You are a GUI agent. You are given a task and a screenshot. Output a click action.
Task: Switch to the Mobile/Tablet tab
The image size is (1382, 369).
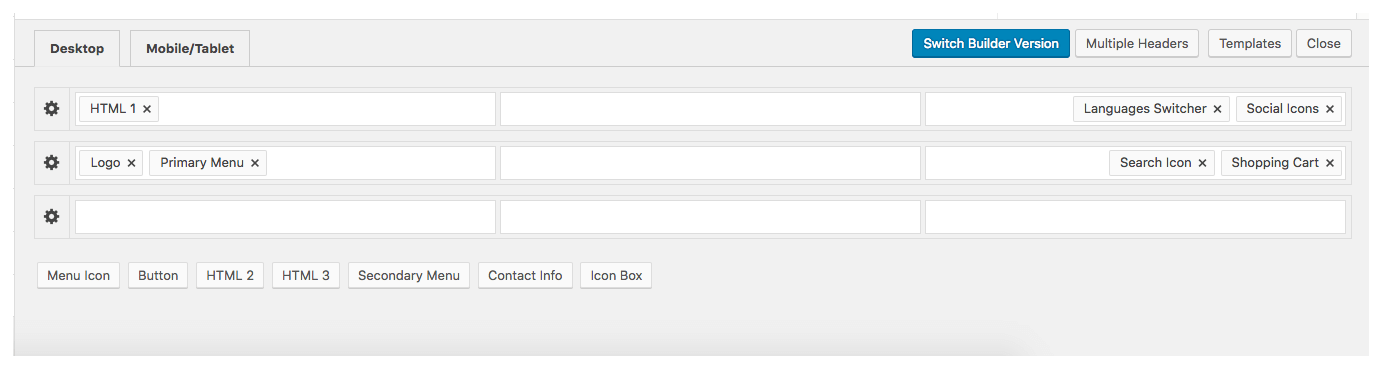[190, 48]
